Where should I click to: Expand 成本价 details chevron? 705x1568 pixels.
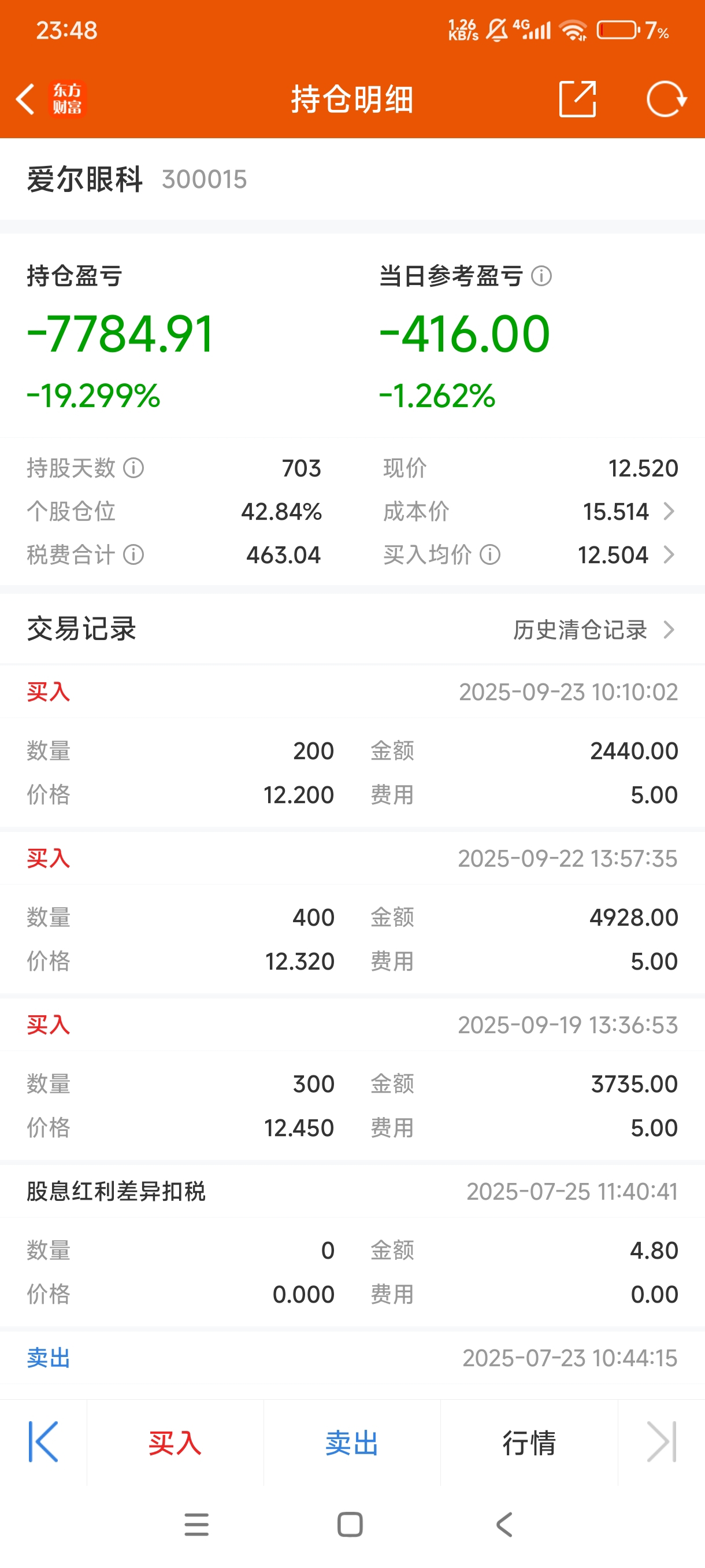(669, 511)
